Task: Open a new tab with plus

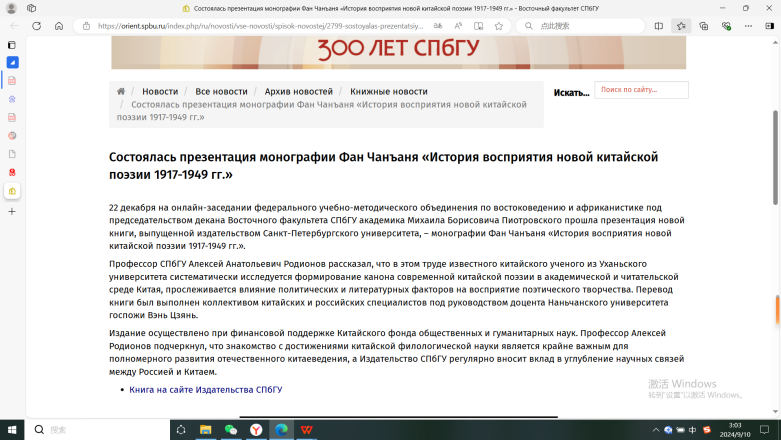Action: pos(12,211)
